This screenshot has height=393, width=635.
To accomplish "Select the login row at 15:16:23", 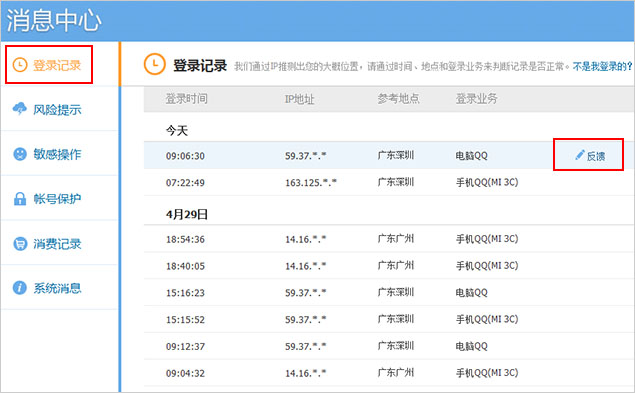I will (x=389, y=293).
